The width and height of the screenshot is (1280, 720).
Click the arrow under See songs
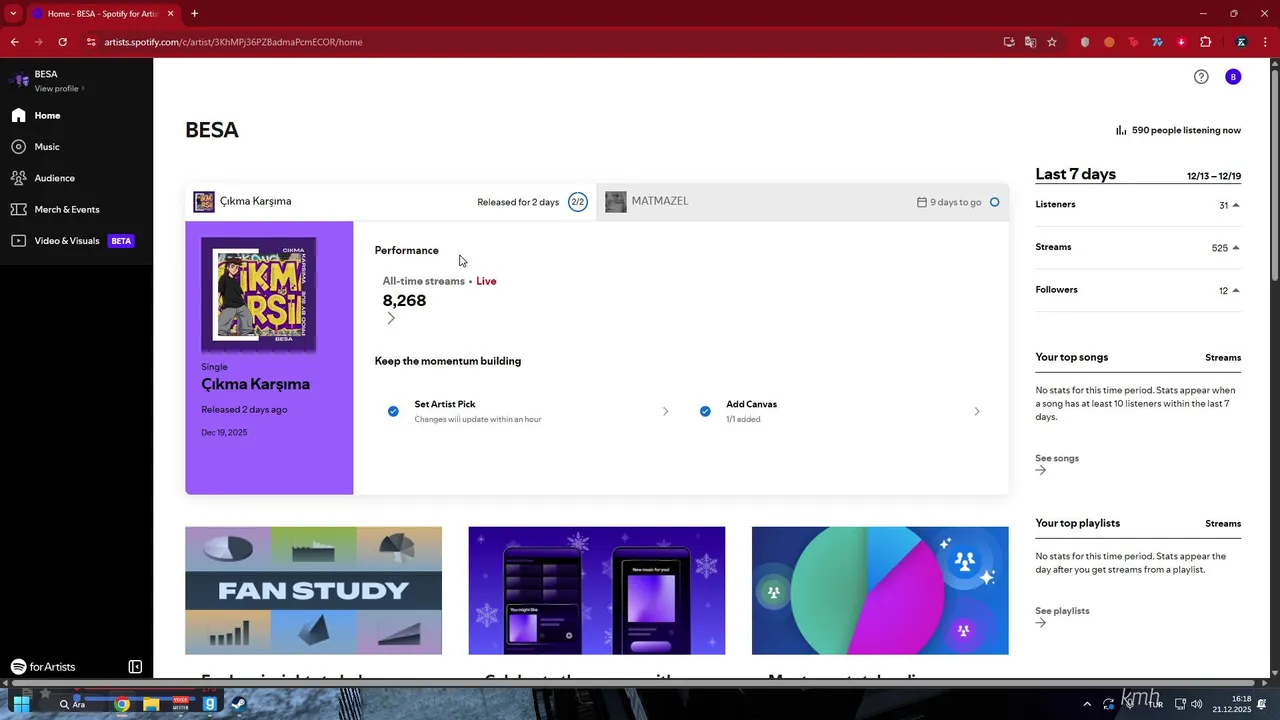(1041, 470)
